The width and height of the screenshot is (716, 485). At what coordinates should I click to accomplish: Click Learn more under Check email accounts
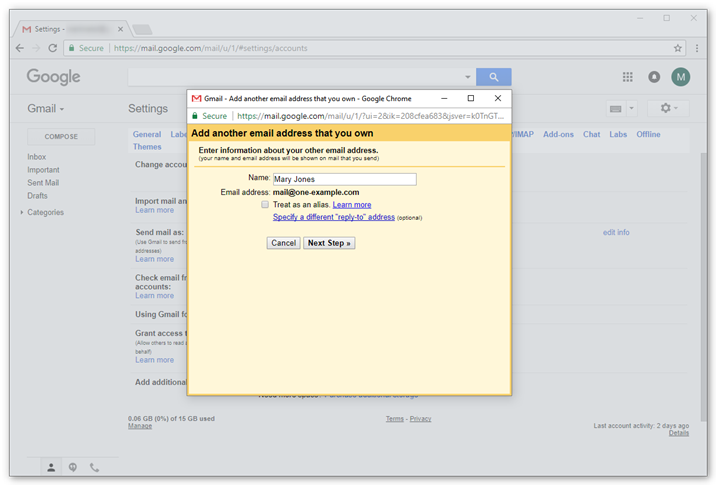(154, 295)
